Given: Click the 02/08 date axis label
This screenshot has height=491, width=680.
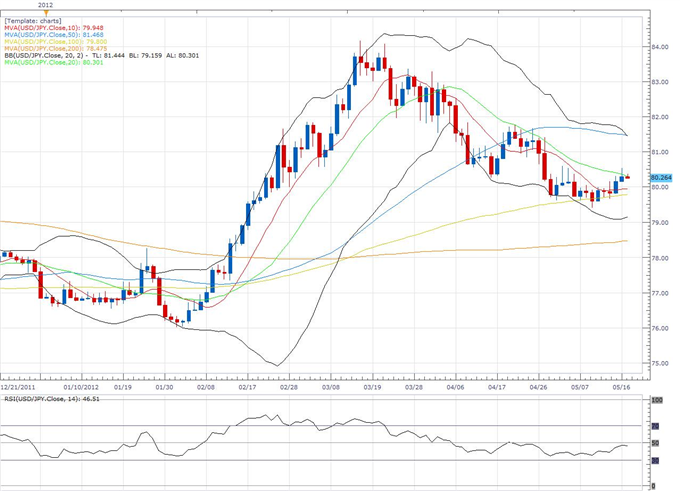Looking at the screenshot, I should [206, 387].
